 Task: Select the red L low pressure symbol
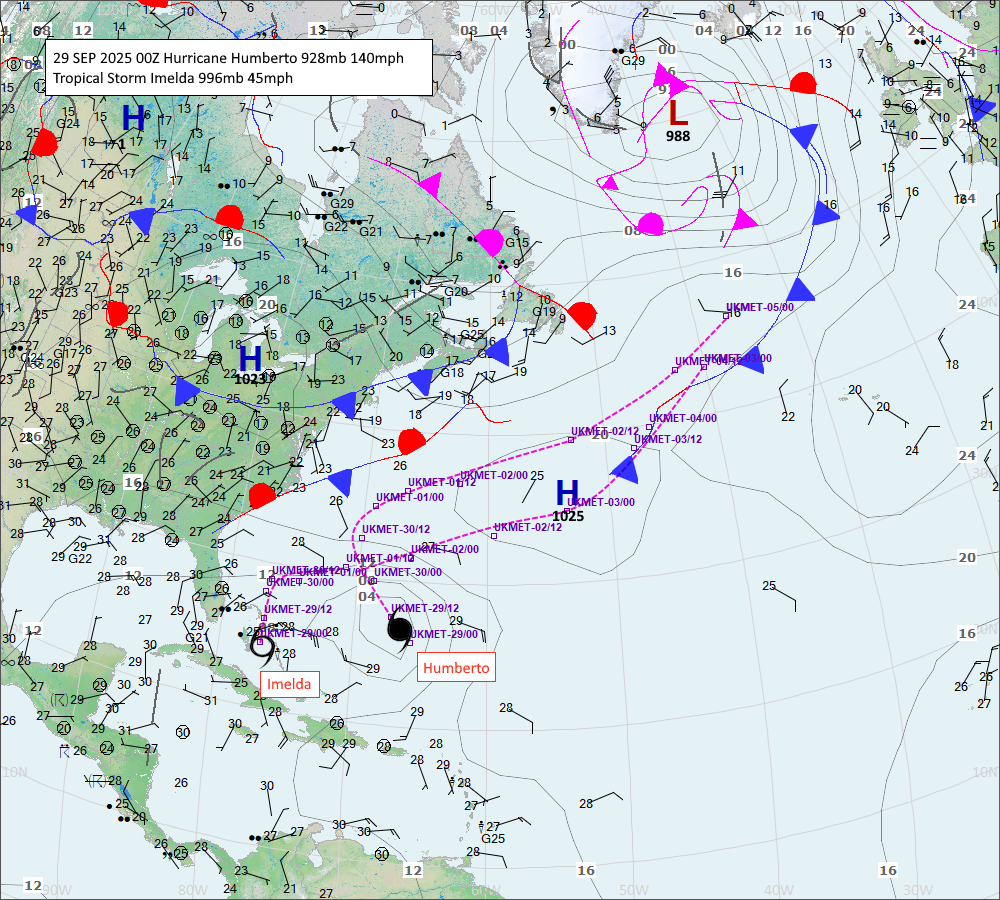(x=678, y=111)
